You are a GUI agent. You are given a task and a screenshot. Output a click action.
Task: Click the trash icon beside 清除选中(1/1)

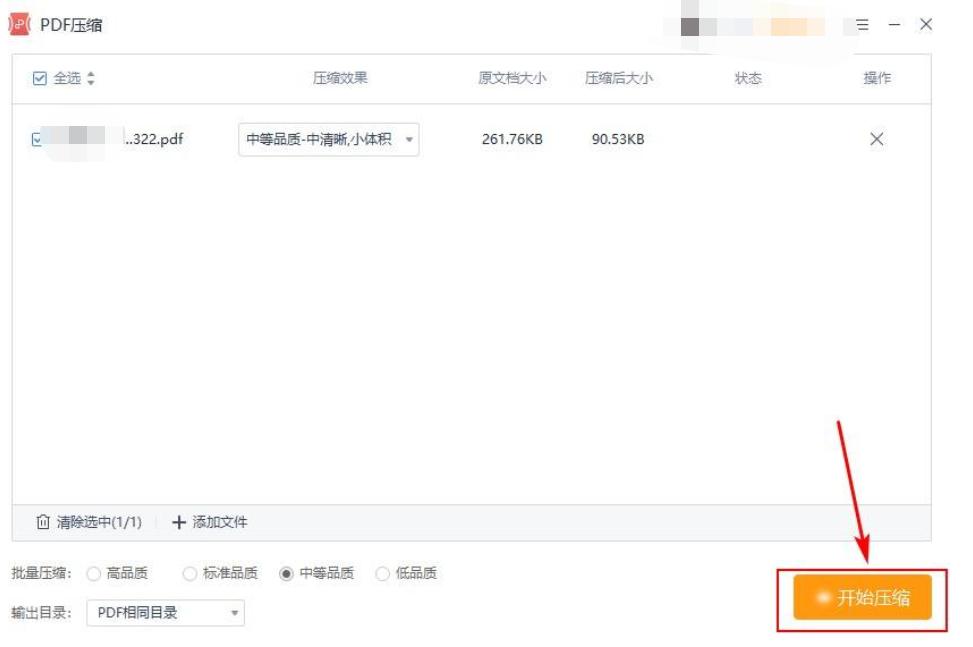(x=44, y=521)
